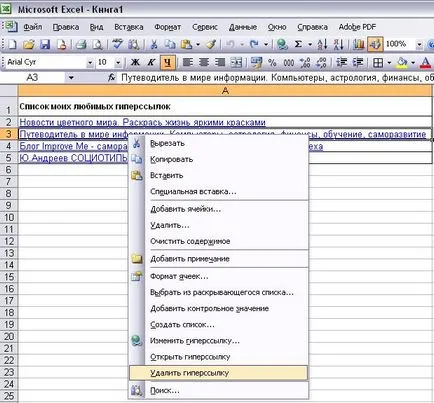Viewport: 434px width, 403px height.
Task: Open the Chart Wizard icon
Action: click(x=358, y=44)
